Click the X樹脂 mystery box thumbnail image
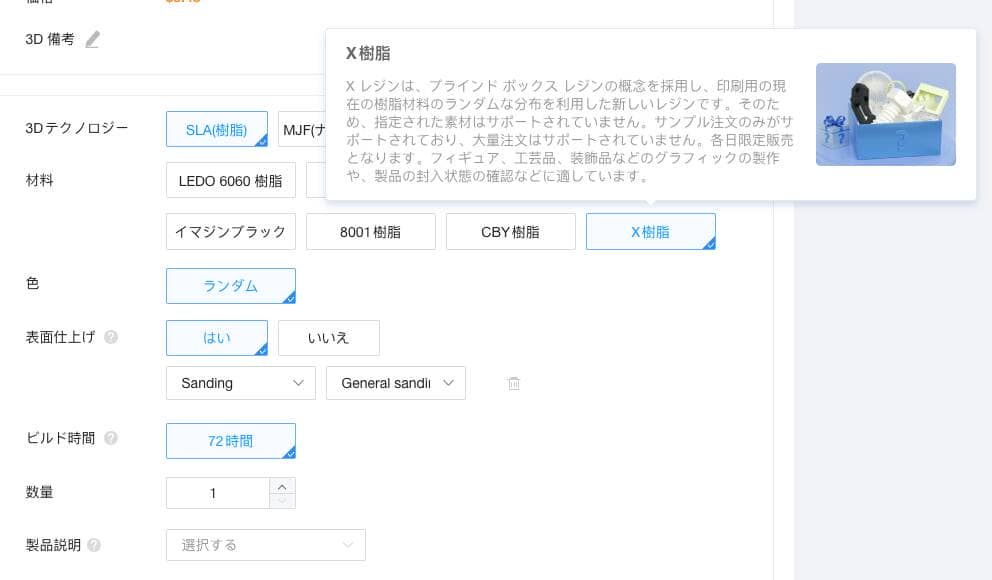 coord(885,114)
